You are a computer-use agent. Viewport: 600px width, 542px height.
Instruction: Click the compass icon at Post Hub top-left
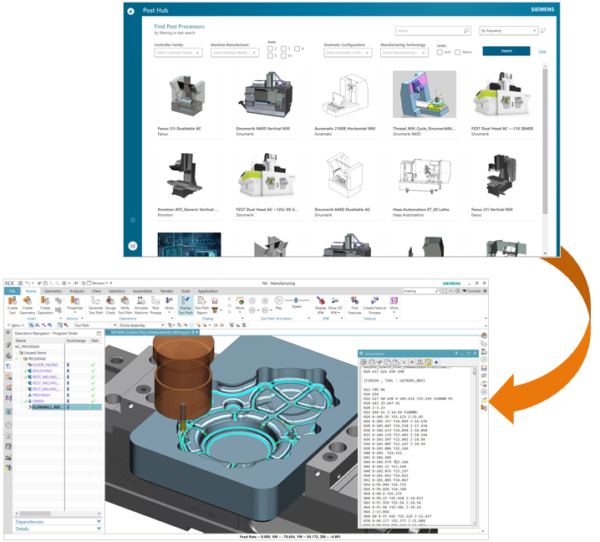131,11
